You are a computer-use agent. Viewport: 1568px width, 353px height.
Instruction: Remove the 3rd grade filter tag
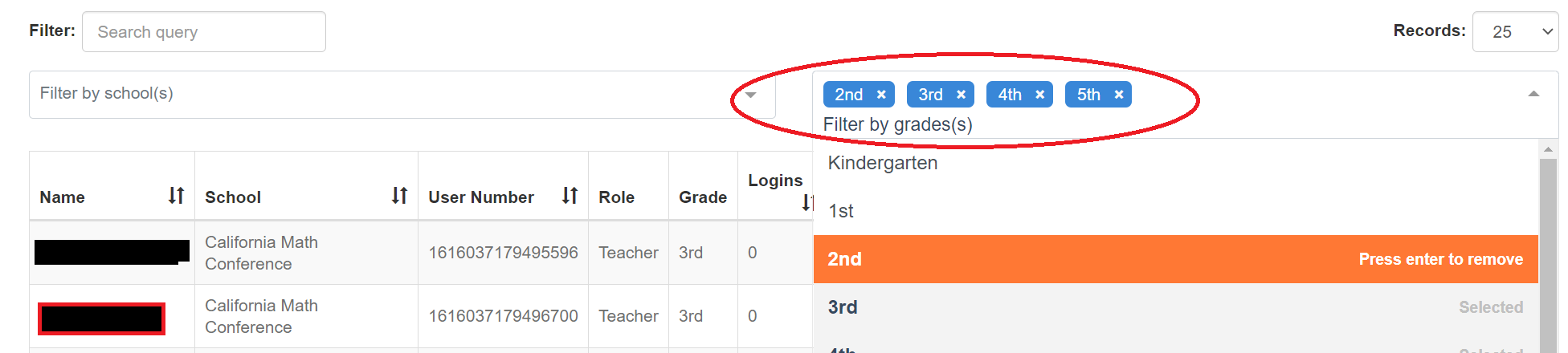(x=961, y=95)
